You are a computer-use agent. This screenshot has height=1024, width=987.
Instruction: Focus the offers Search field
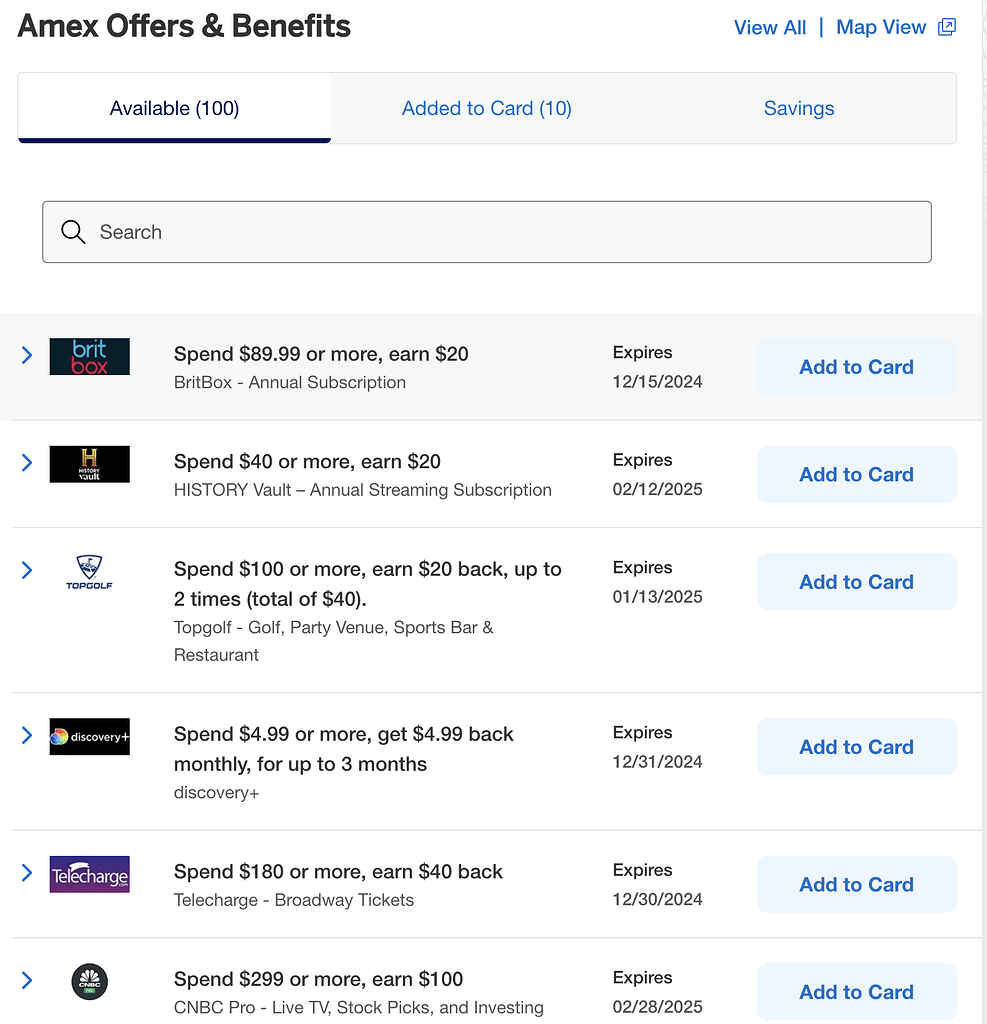(x=487, y=232)
